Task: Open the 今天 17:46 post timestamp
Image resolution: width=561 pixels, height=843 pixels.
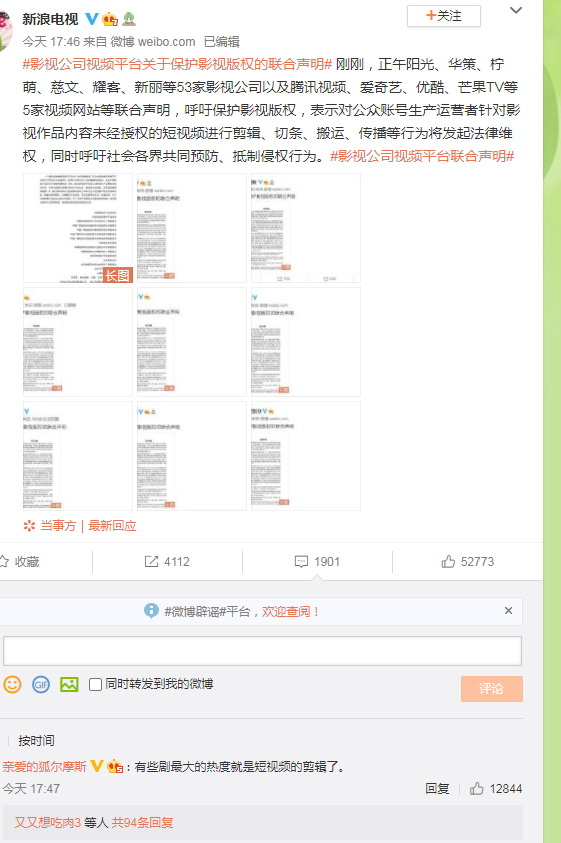Action: 51,41
